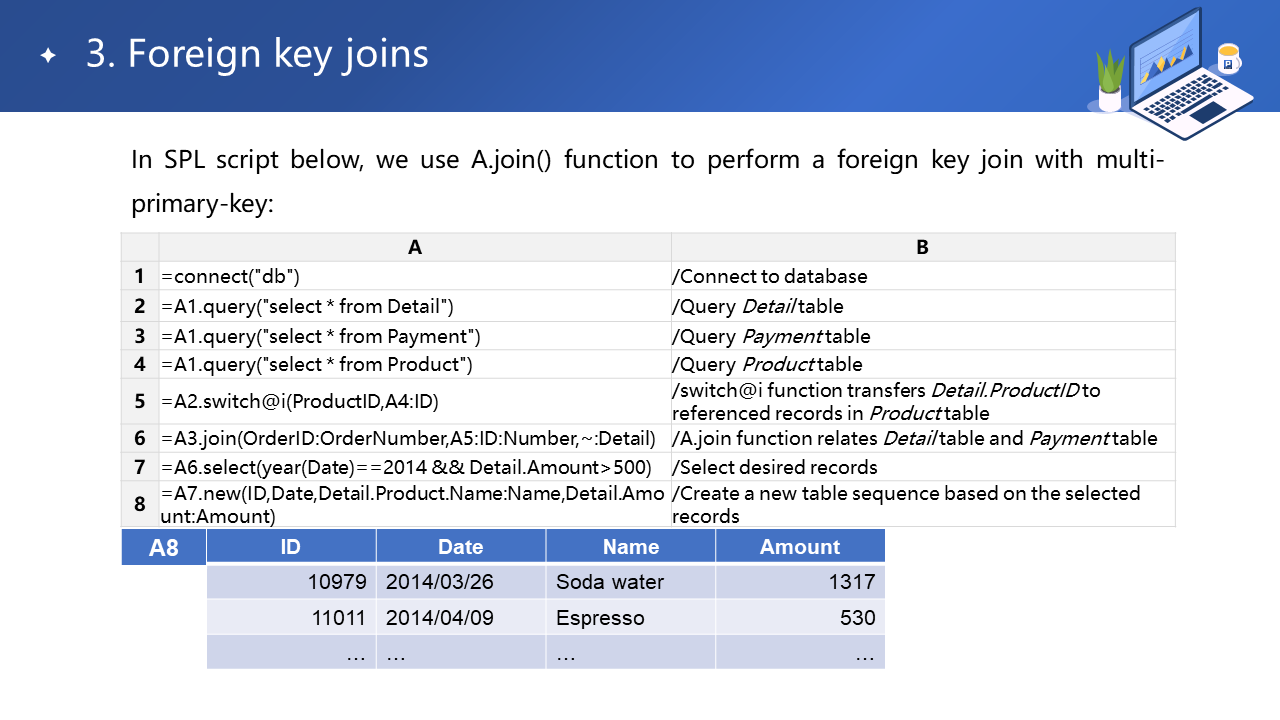Click the cell with "select * from Payment"
This screenshot has height=720, width=1280.
tap(415, 335)
